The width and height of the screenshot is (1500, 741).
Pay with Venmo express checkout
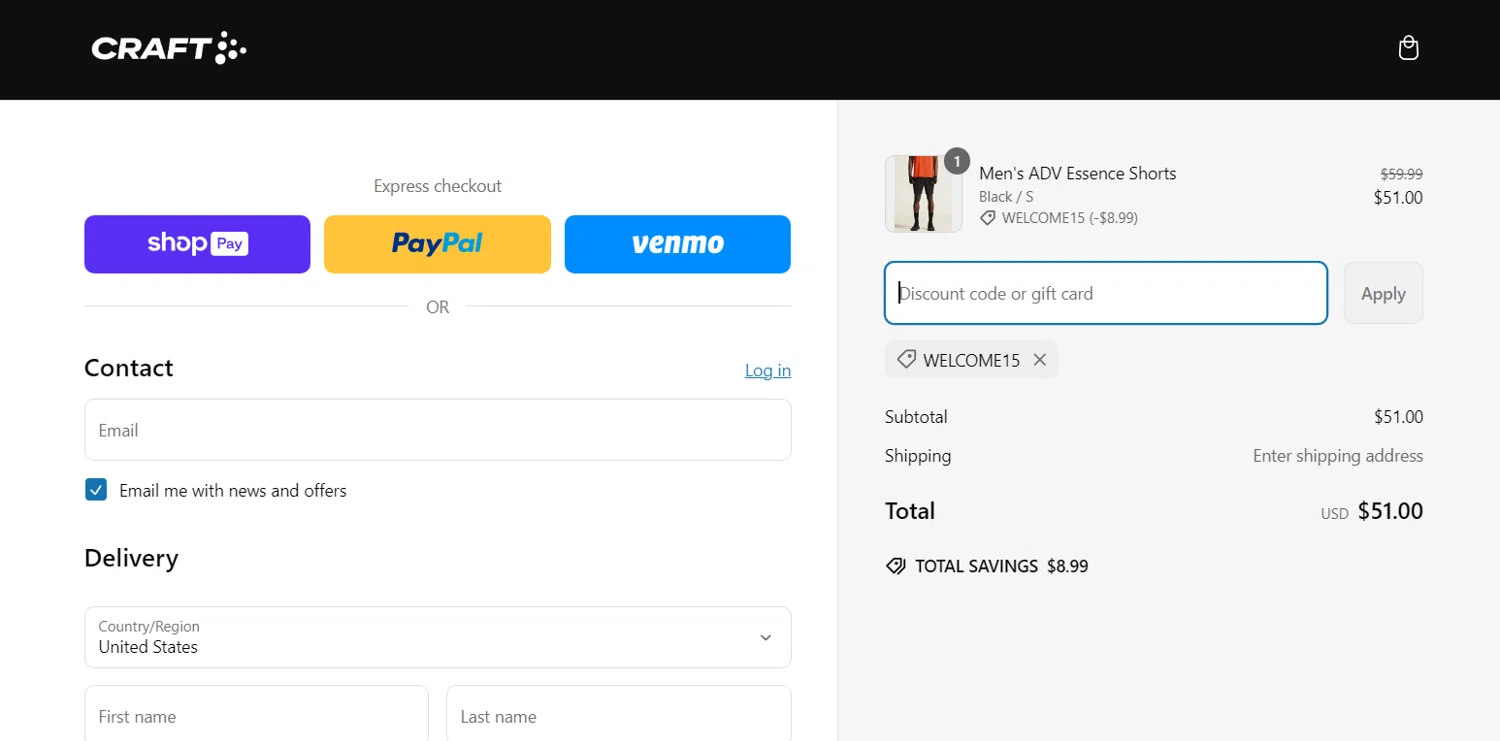coord(678,244)
